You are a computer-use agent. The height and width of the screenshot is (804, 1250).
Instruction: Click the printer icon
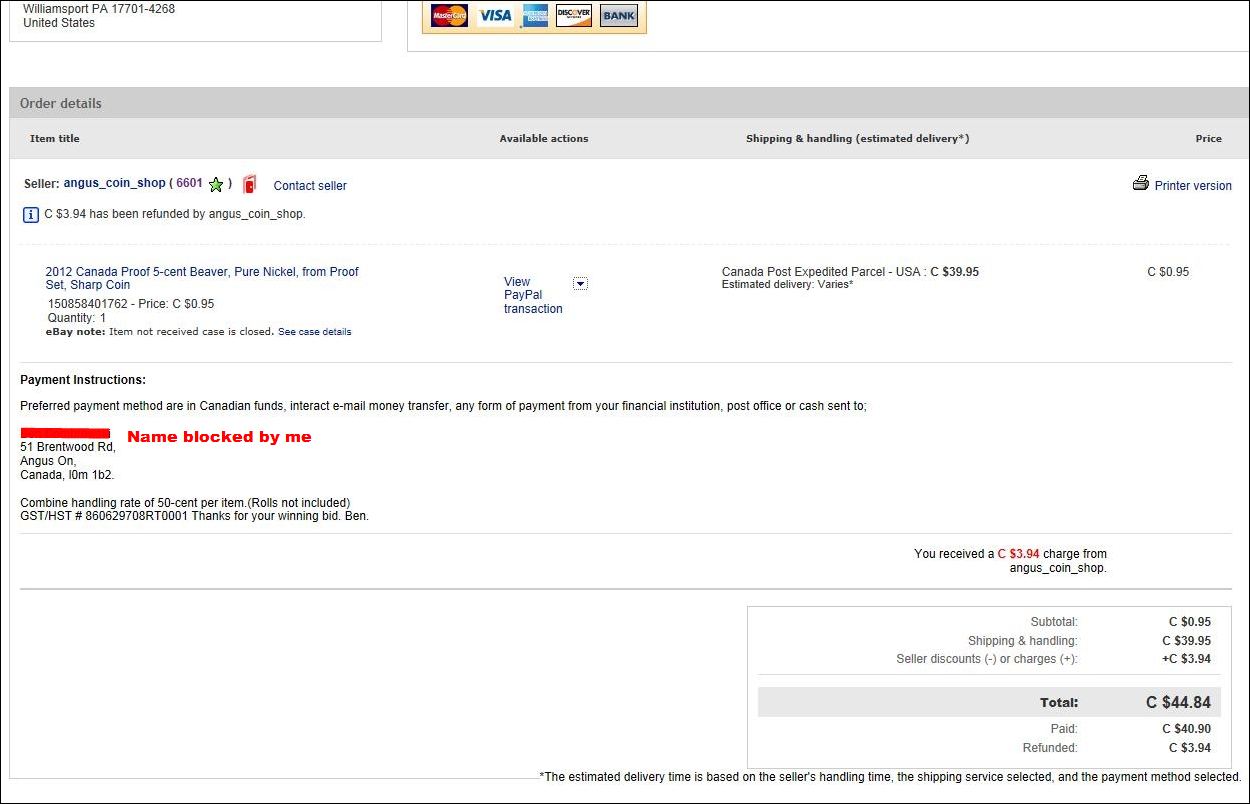[1141, 183]
